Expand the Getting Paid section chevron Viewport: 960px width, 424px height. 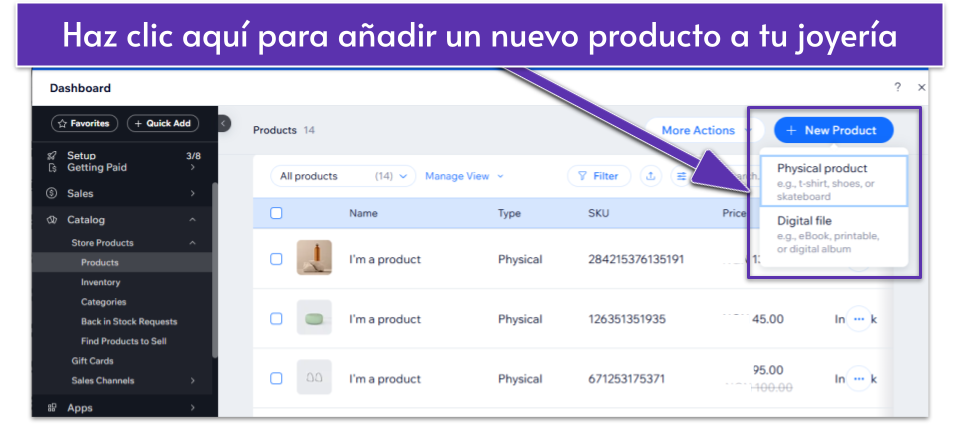(192, 168)
